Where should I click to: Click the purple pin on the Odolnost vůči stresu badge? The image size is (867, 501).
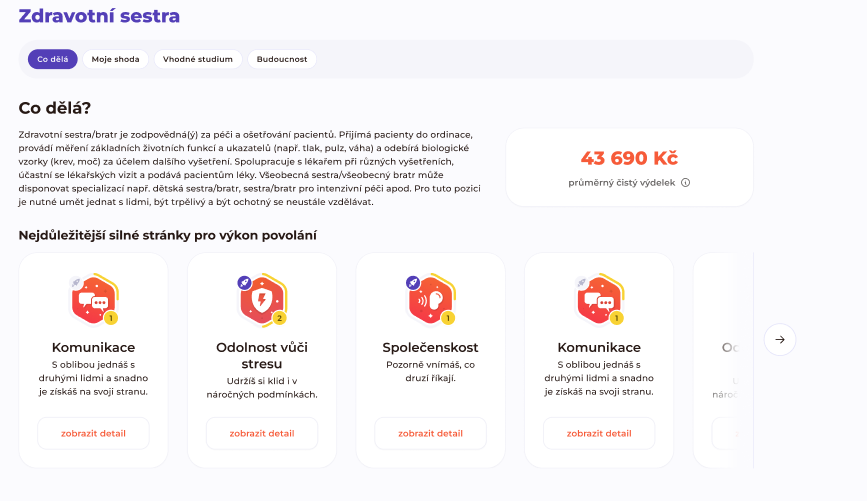(244, 284)
